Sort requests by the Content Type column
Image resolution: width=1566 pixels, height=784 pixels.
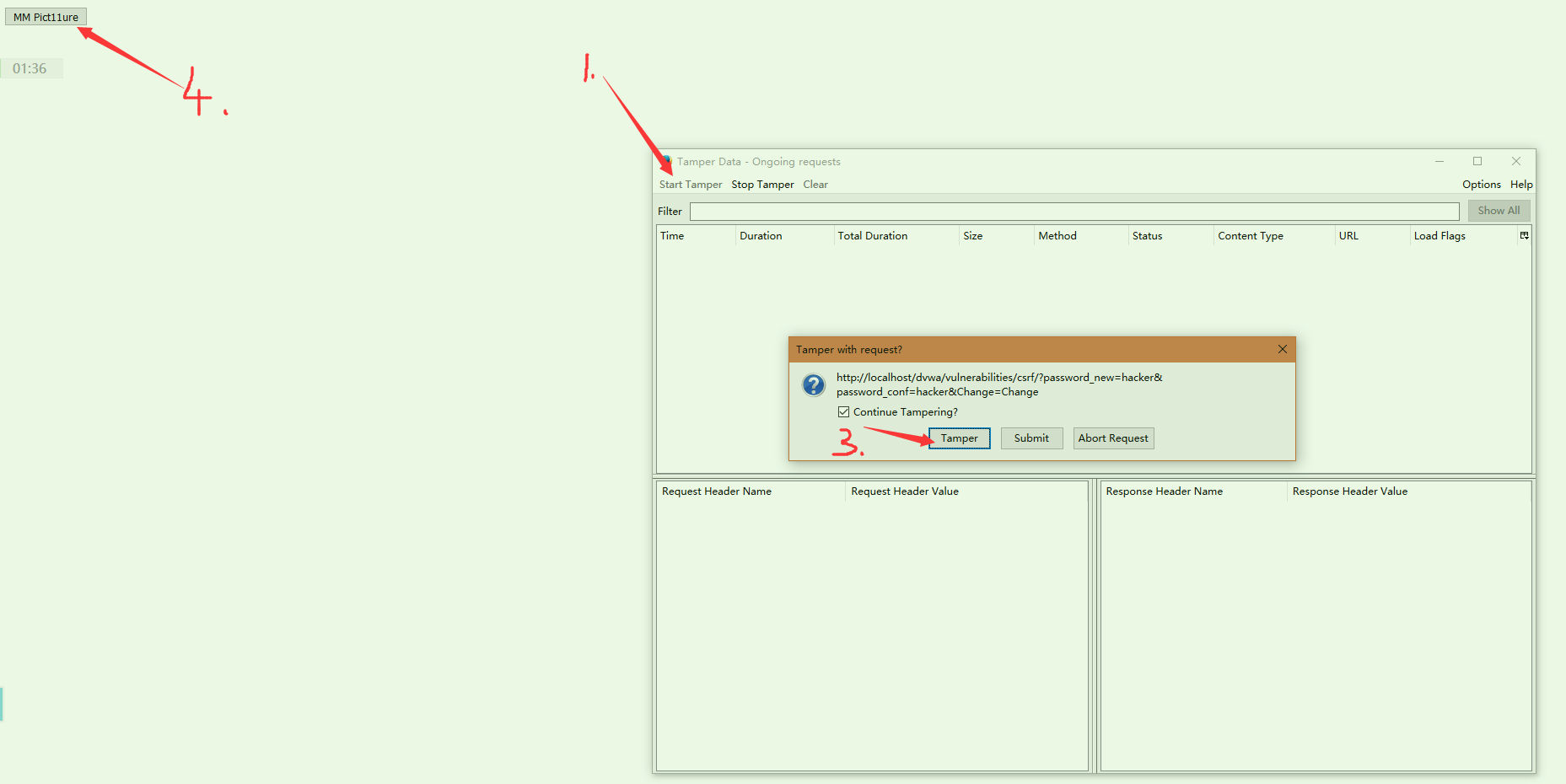1250,236
